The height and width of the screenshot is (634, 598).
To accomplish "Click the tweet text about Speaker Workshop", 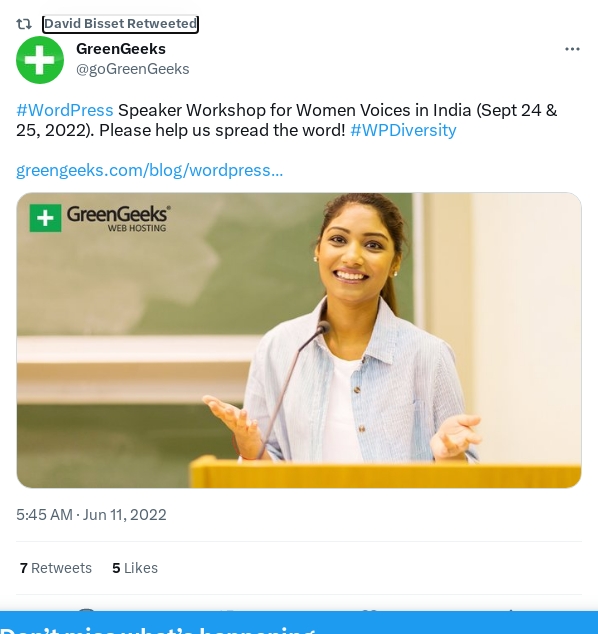I will tap(287, 120).
